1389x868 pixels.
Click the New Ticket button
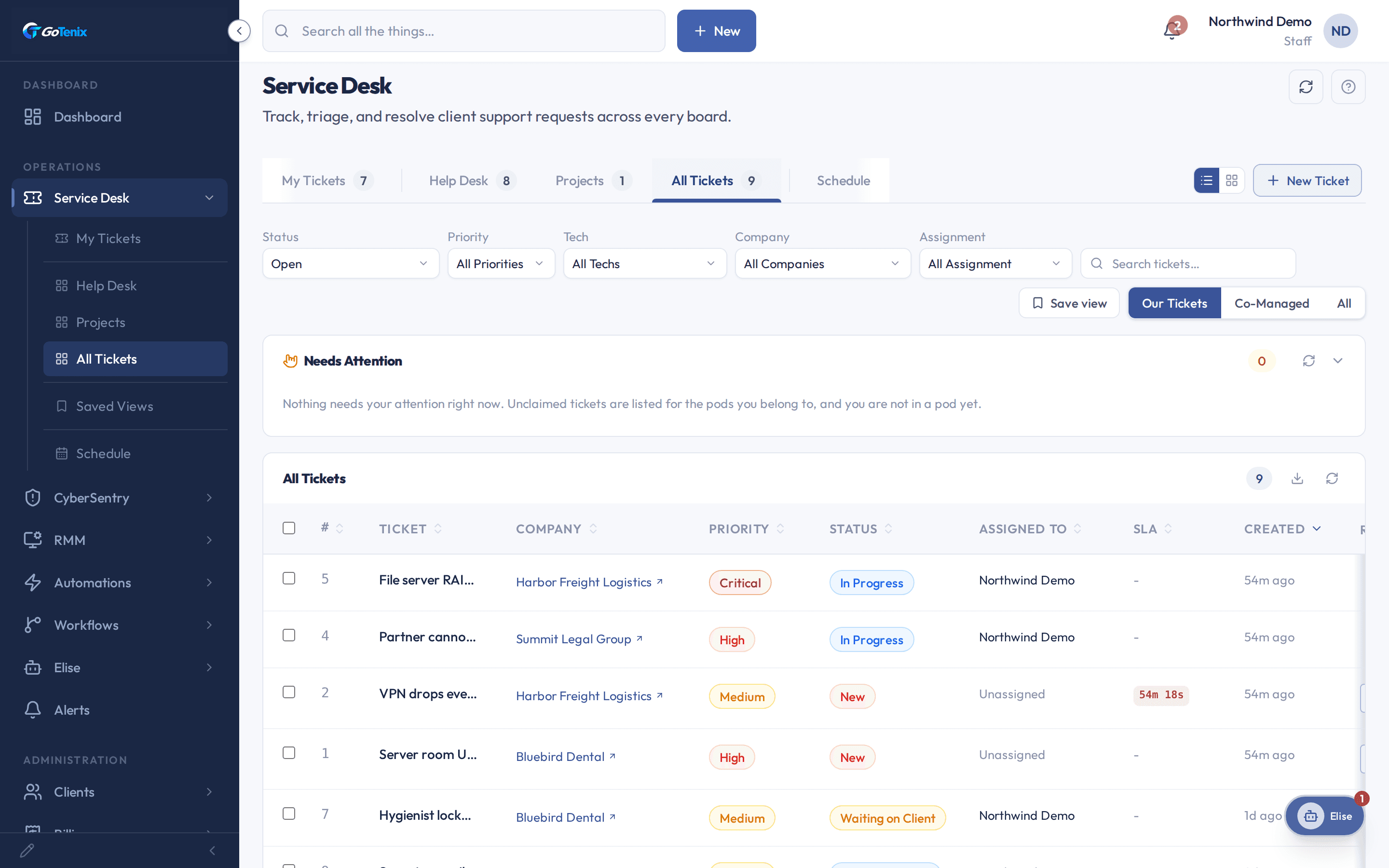tap(1307, 181)
